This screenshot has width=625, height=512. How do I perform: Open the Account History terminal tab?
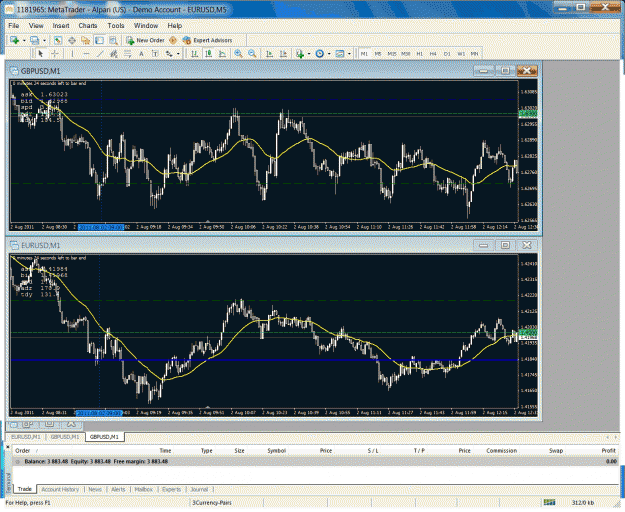point(60,489)
